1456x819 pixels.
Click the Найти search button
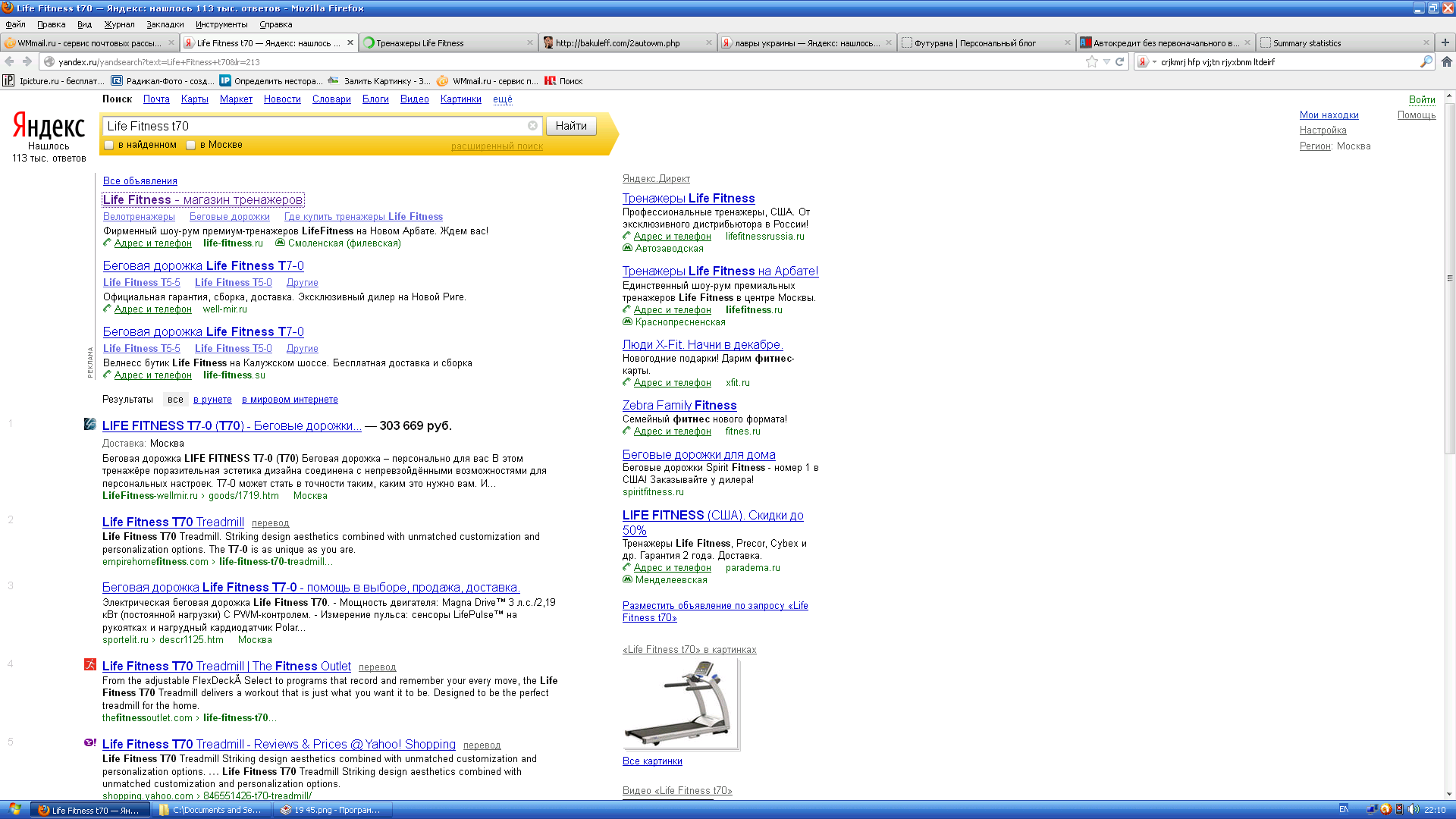571,126
